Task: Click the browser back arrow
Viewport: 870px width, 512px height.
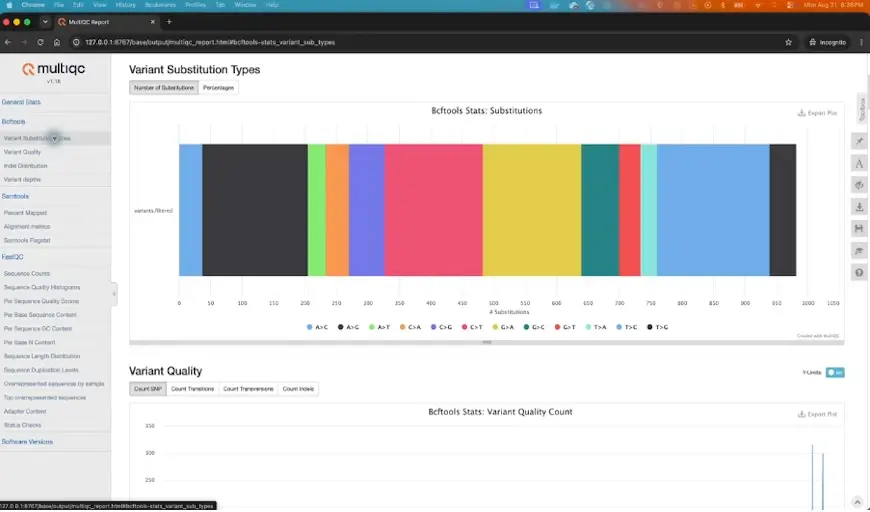Action: (x=8, y=42)
